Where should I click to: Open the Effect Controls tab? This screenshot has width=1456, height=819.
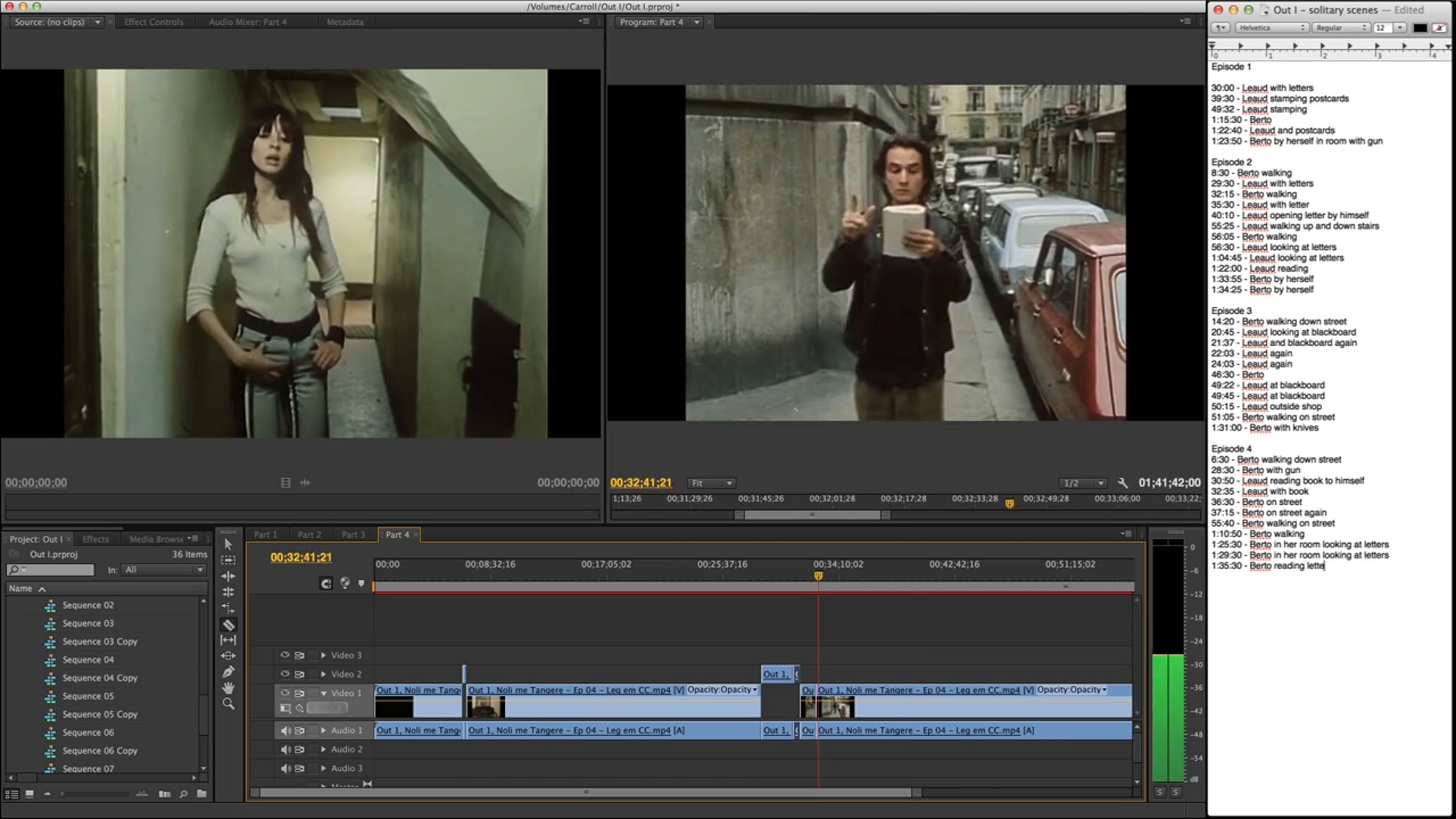(153, 22)
